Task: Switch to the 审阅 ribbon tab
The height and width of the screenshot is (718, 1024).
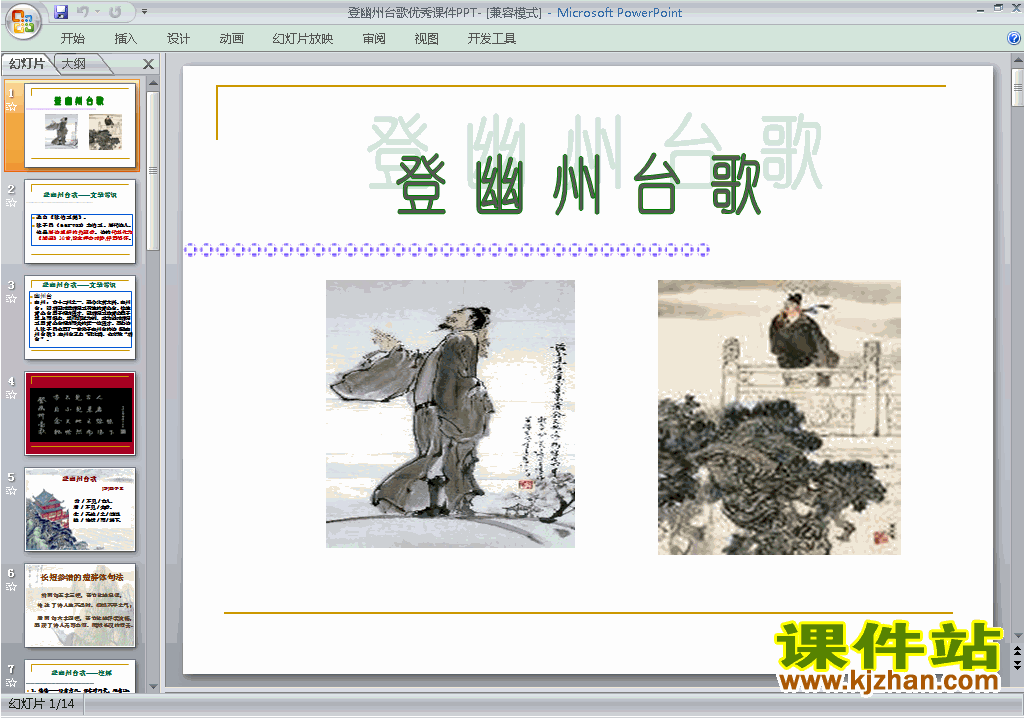Action: [x=374, y=39]
